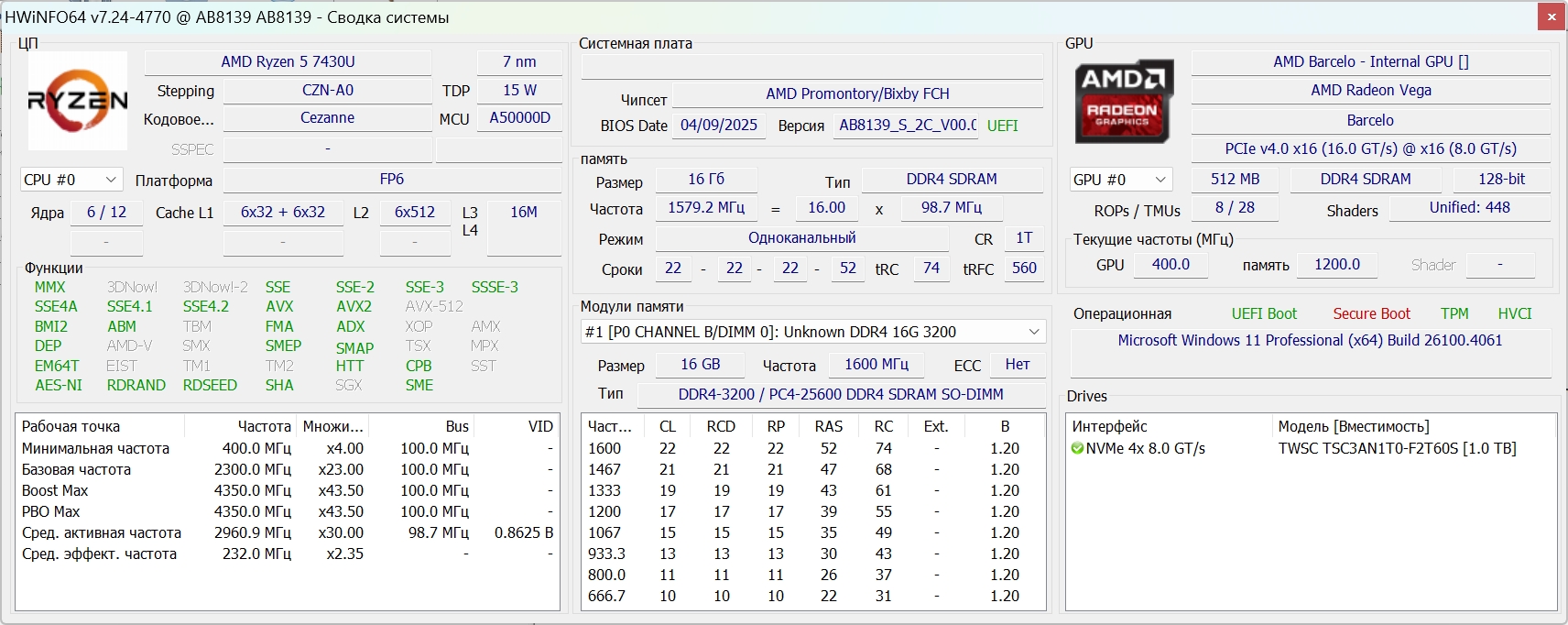Click the AMD Ryzen 5 7430U name field

(288, 61)
